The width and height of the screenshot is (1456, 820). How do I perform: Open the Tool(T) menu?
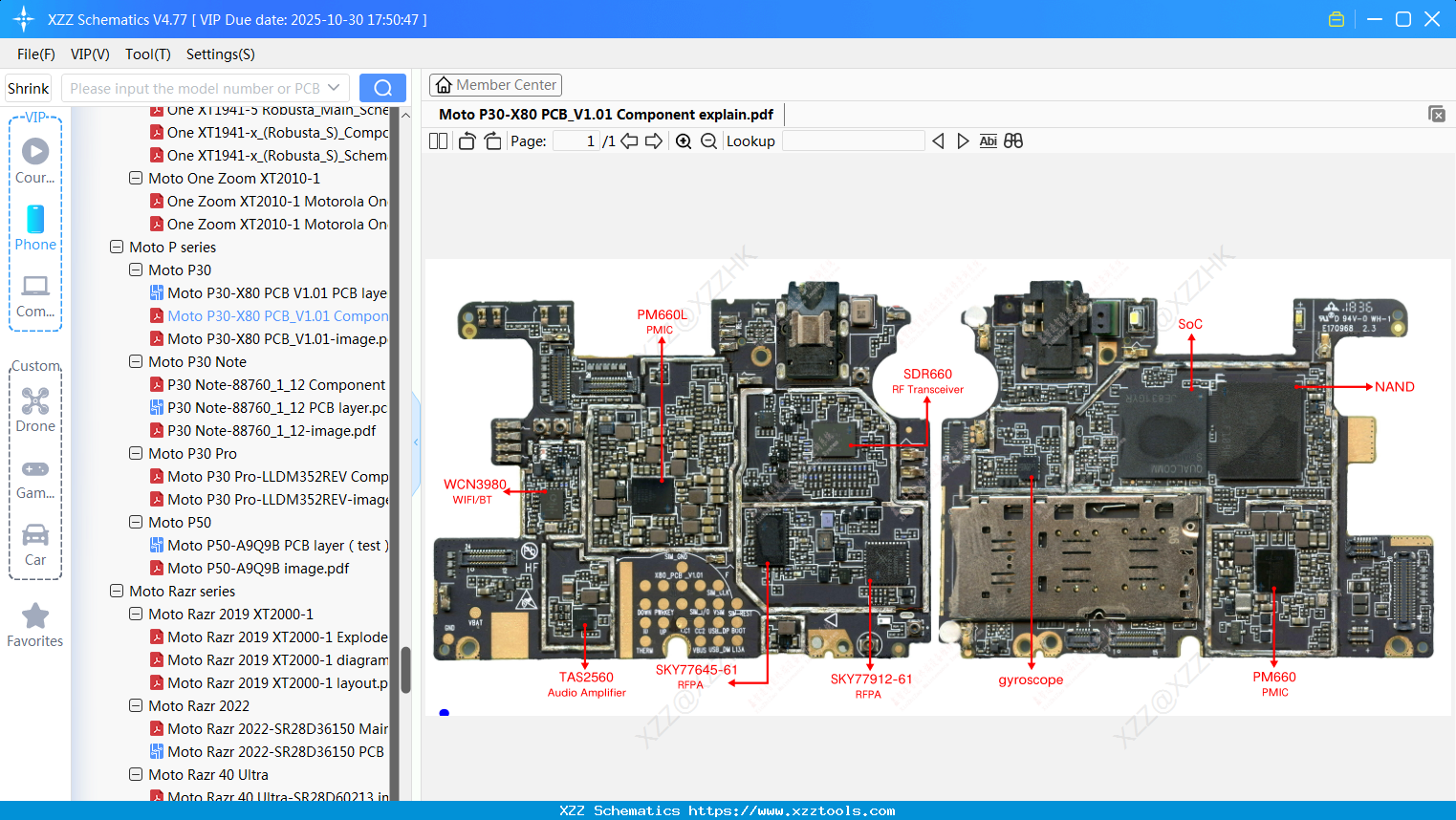(147, 54)
